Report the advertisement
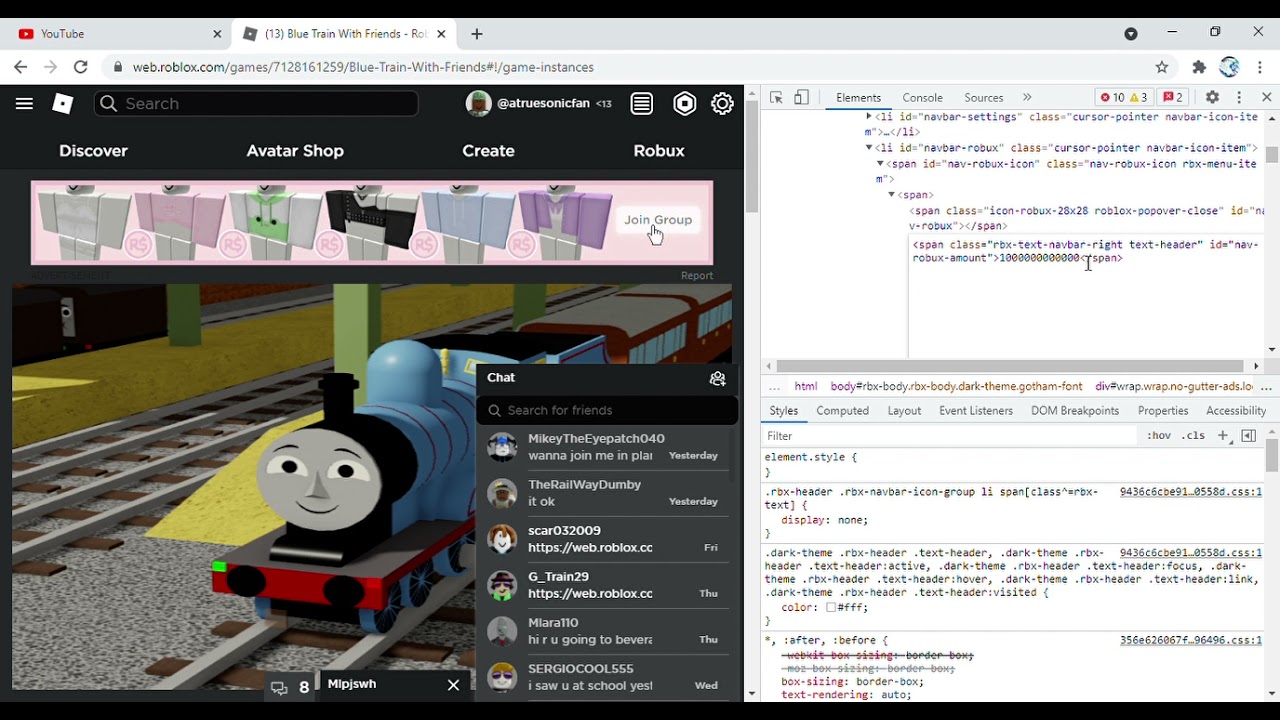The width and height of the screenshot is (1280, 720). click(697, 276)
